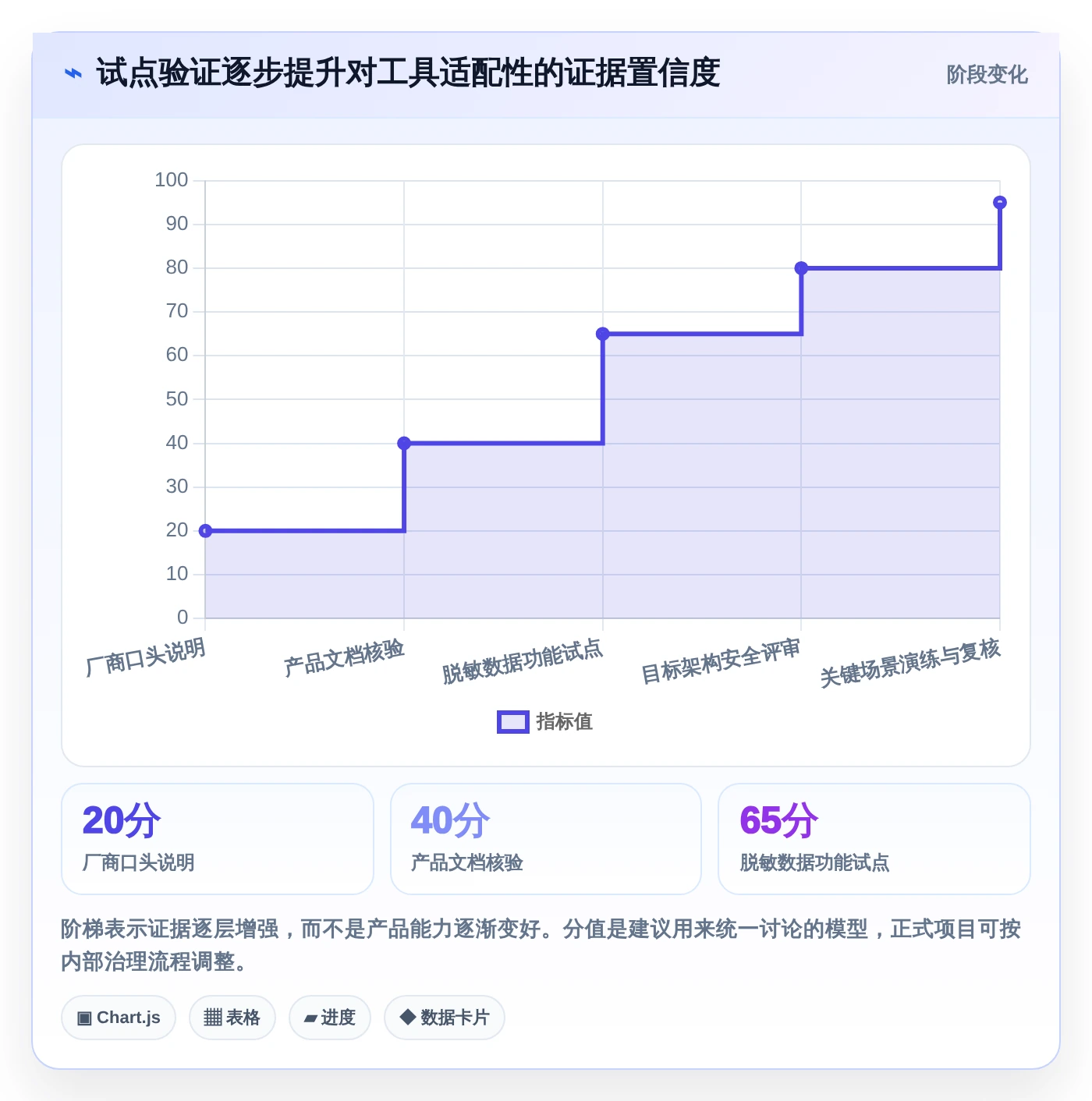The height and width of the screenshot is (1101, 1092).
Task: Click the x-axis label 脱敏数据功能试点
Action: coord(523,661)
